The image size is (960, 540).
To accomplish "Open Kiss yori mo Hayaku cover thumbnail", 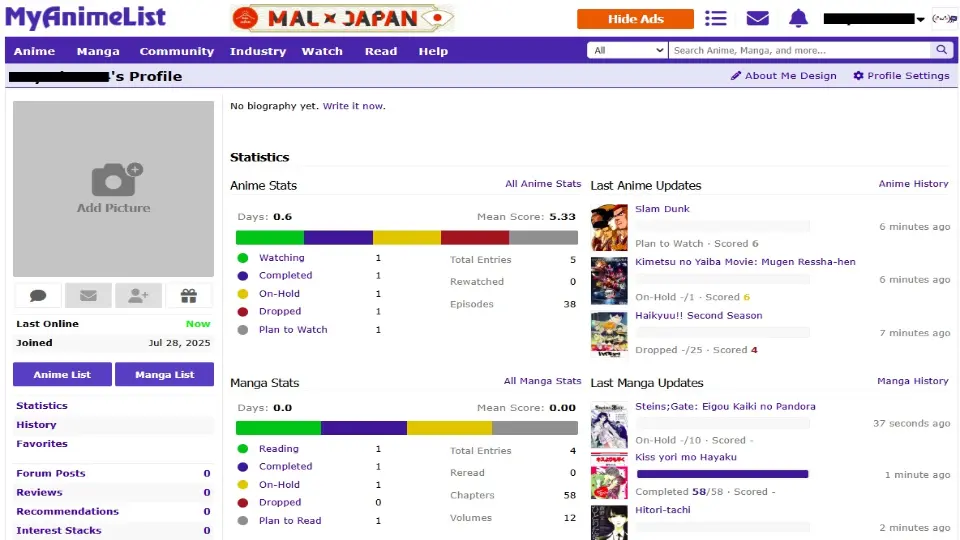I will click(609, 476).
